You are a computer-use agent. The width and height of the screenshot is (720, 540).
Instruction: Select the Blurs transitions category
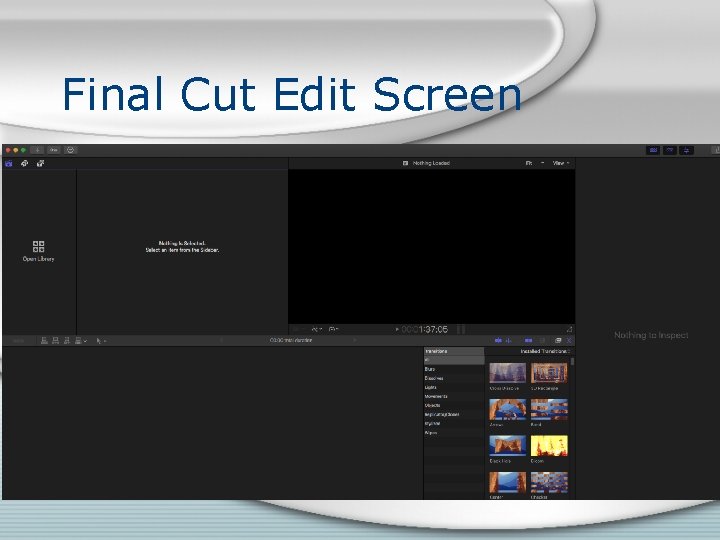click(454, 369)
